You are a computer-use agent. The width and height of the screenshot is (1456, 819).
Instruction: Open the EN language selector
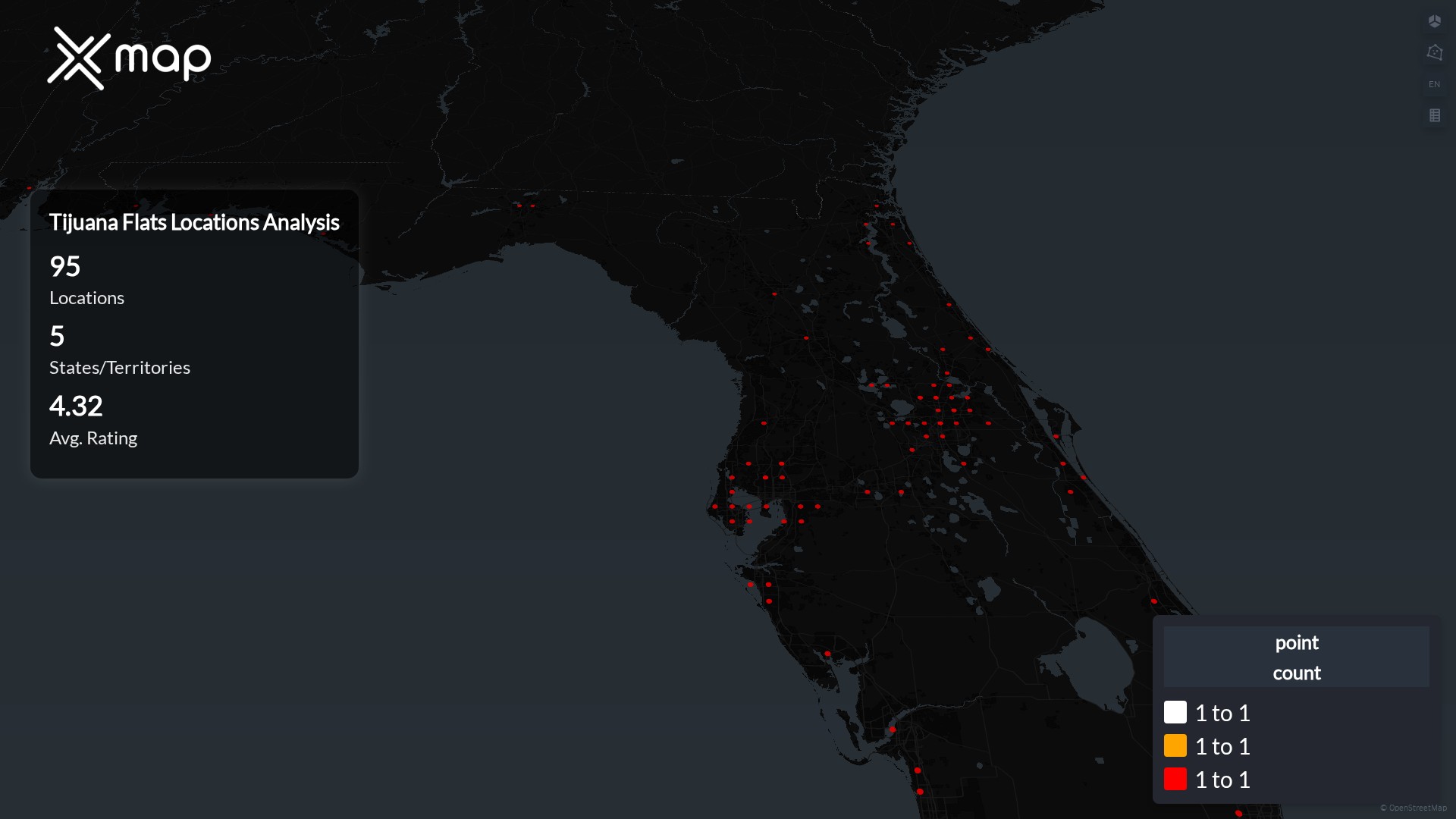click(x=1434, y=84)
